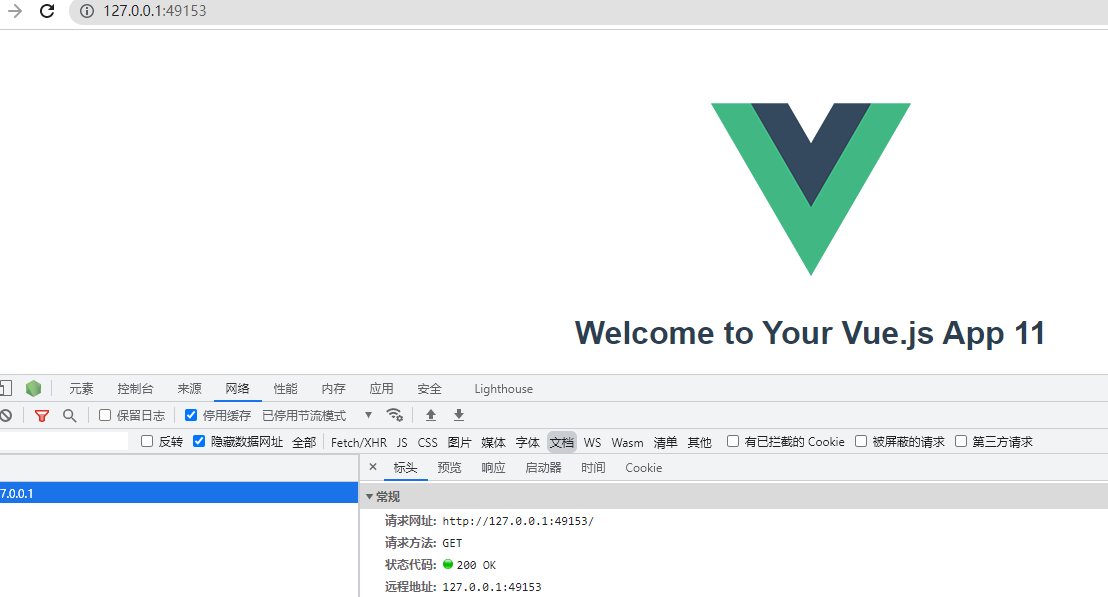Filter requests by 其他 type
Screen dimensions: 1108x597
pos(700,442)
